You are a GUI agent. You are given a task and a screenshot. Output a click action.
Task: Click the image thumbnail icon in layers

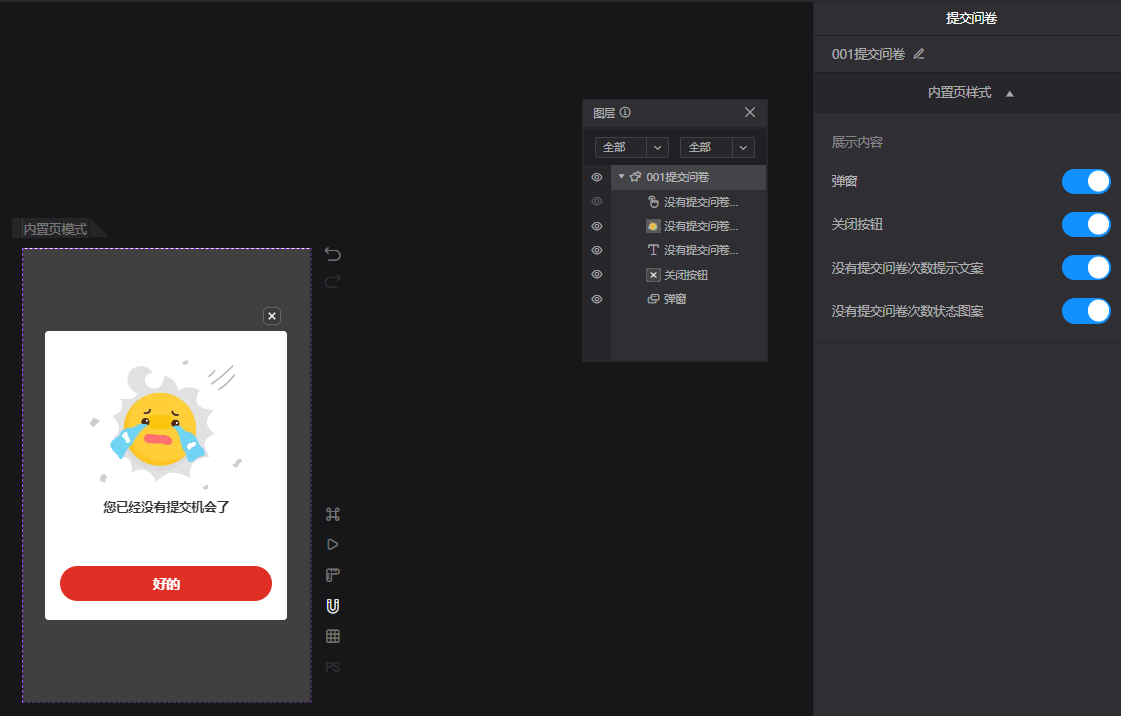point(653,226)
